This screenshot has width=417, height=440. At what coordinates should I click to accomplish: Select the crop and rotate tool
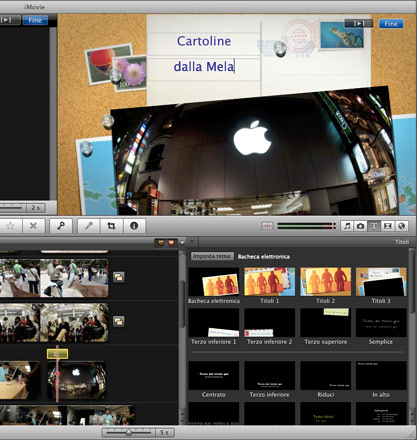point(111,226)
